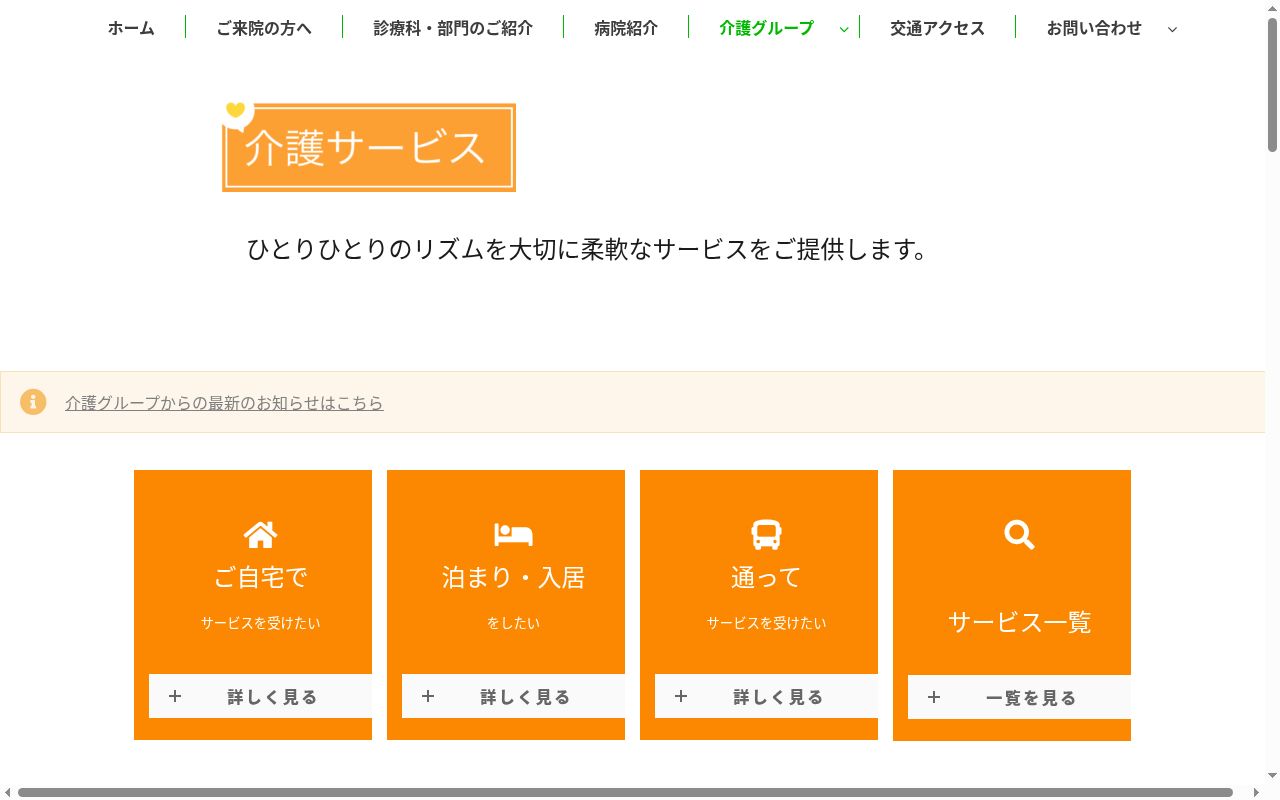Click 詳しく見る under 泊まり・入居
Viewport: 1280px width, 800px height.
513,696
